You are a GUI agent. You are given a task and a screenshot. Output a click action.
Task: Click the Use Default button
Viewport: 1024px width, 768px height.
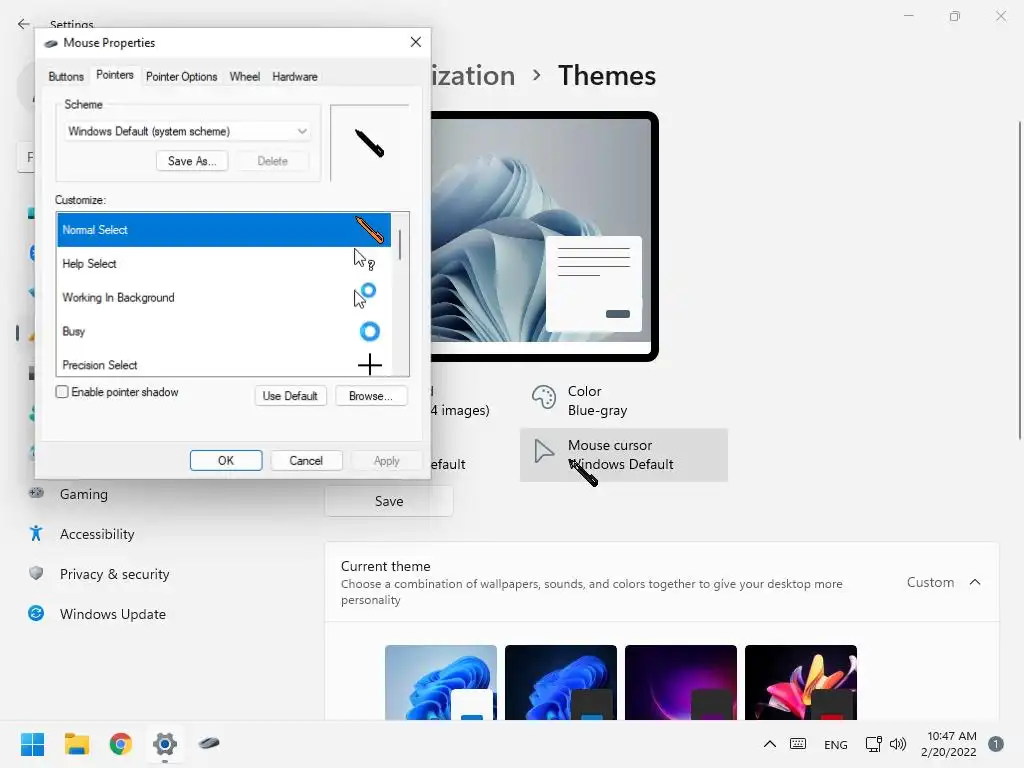coord(290,396)
